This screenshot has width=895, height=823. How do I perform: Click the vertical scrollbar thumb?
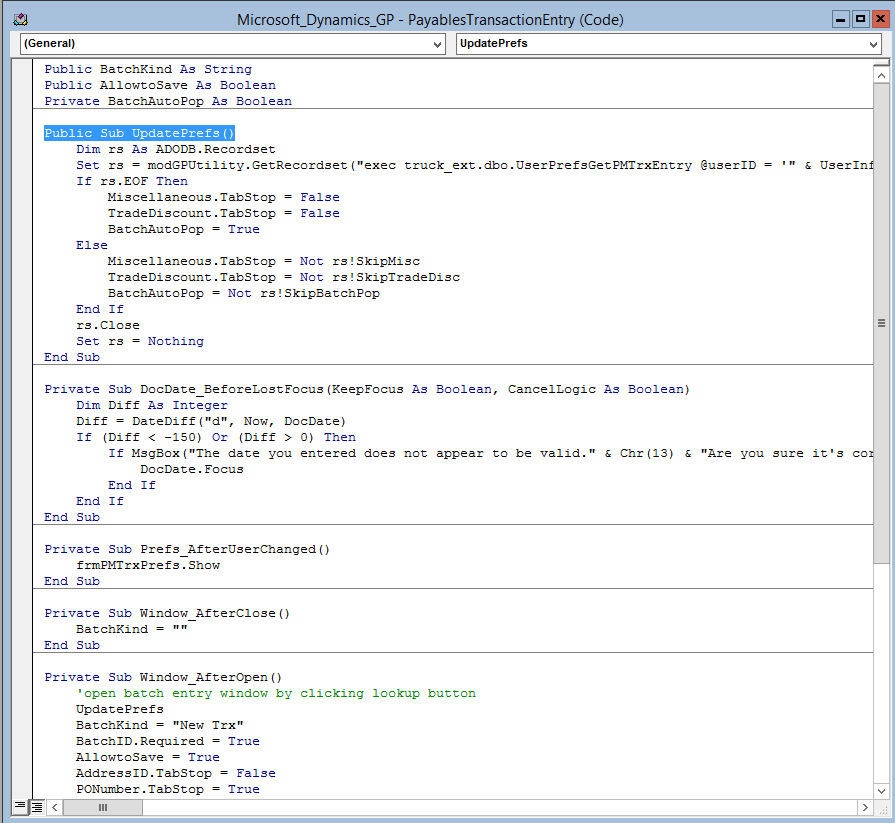(x=881, y=323)
